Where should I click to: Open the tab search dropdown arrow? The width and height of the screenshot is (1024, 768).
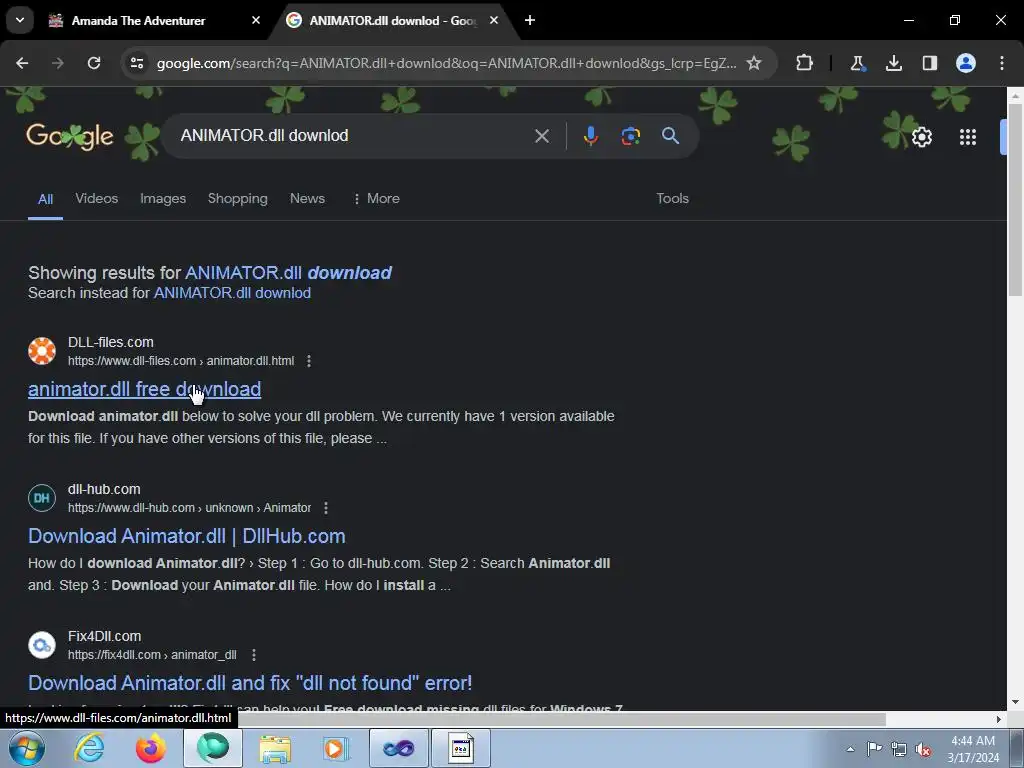pyautogui.click(x=20, y=20)
